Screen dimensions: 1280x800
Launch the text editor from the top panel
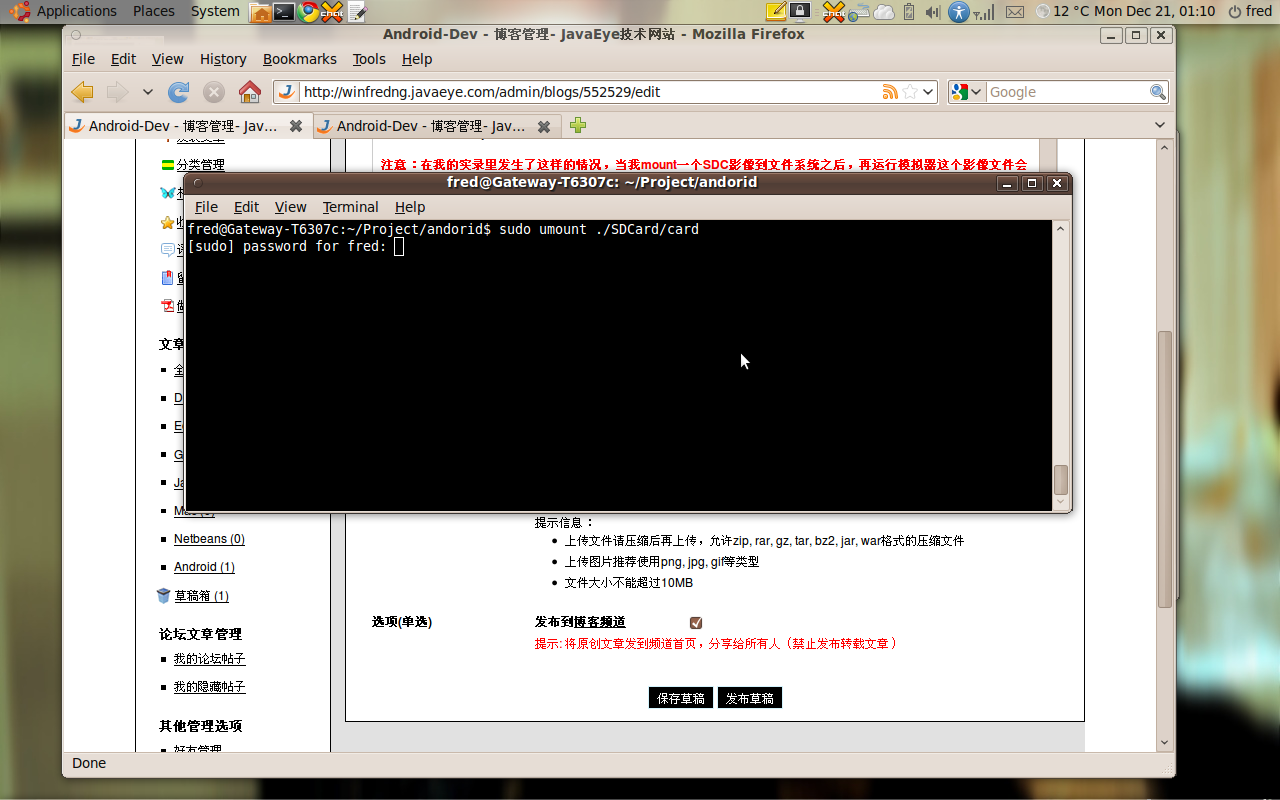357,12
